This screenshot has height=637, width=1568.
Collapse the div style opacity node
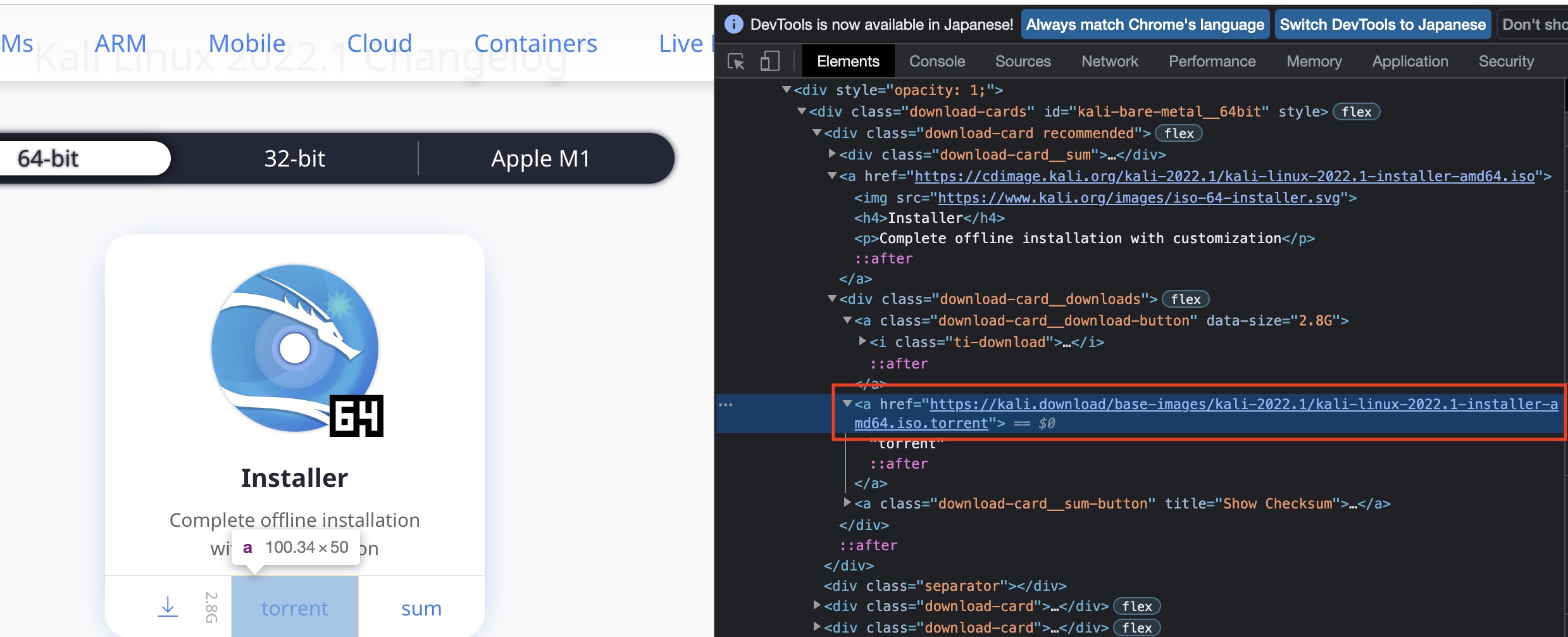pos(787,90)
